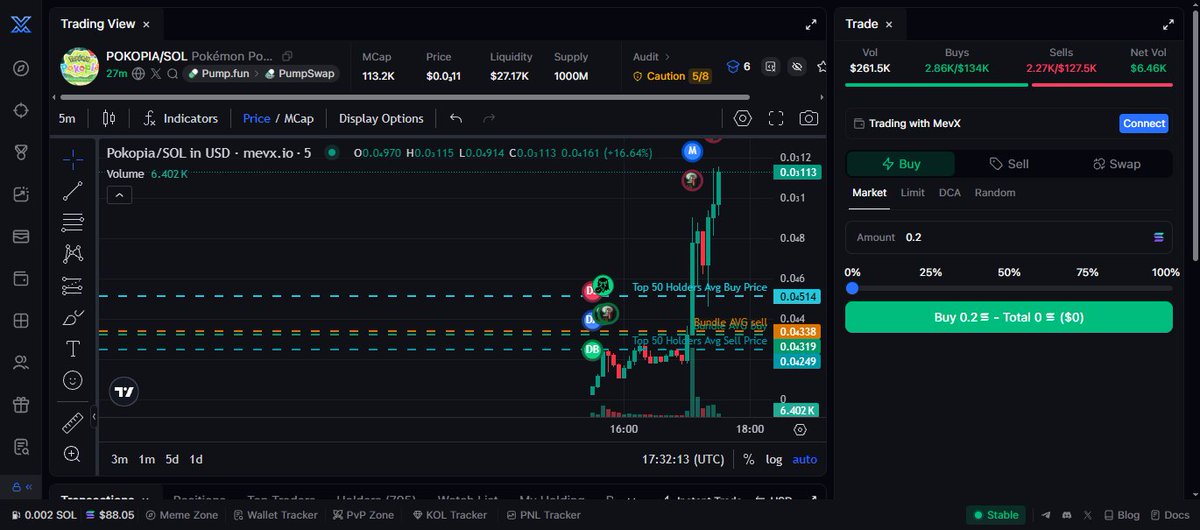Toggle the hide token eye icon
Image resolution: width=1200 pixels, height=530 pixels.
797,67
